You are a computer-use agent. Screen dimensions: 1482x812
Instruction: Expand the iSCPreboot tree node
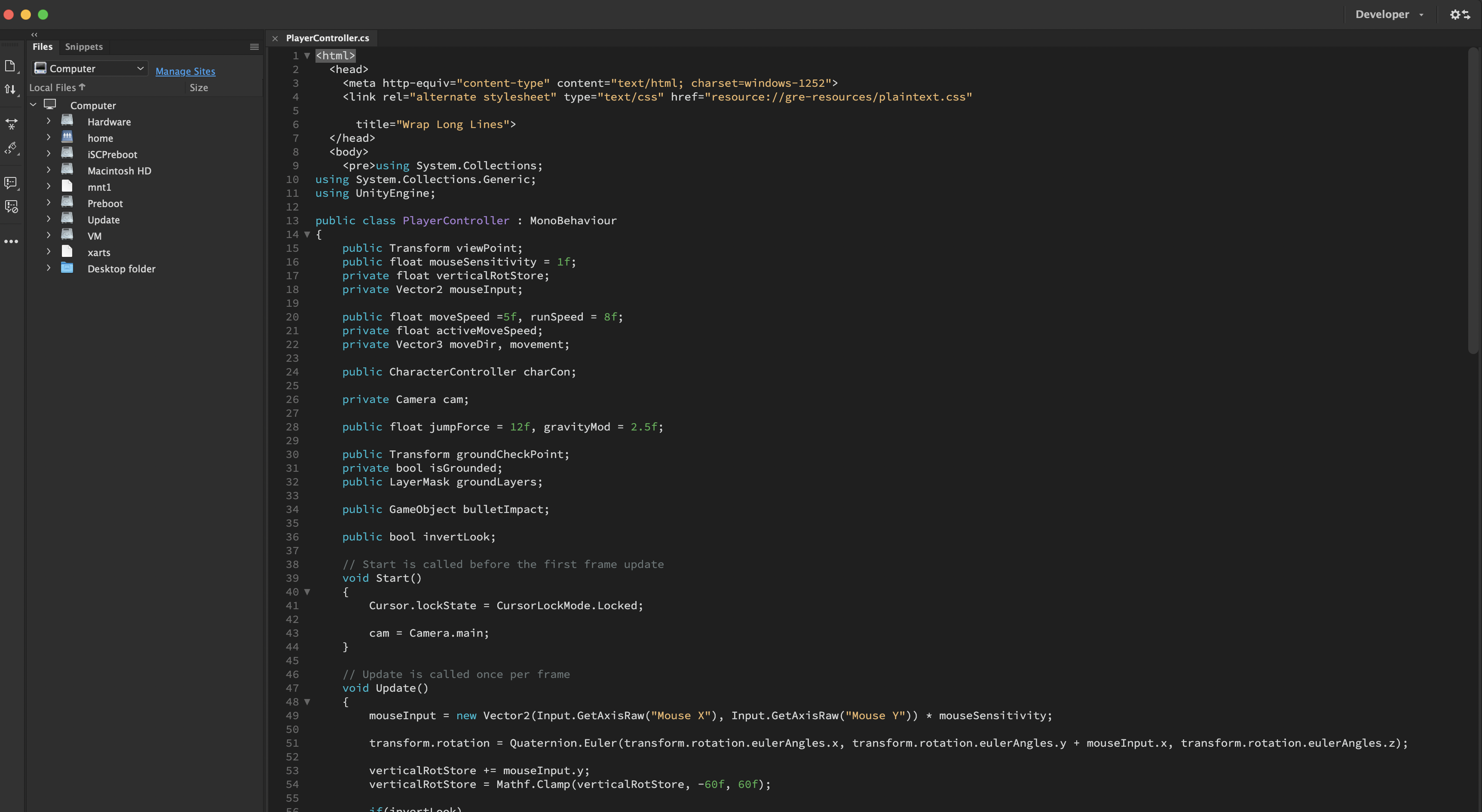[48, 153]
